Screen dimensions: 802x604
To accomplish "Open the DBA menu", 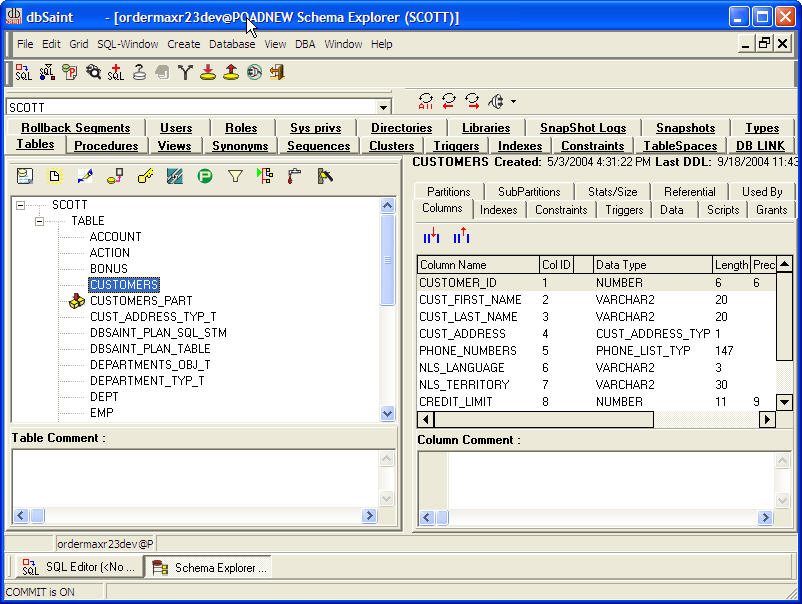I will click(x=305, y=44).
